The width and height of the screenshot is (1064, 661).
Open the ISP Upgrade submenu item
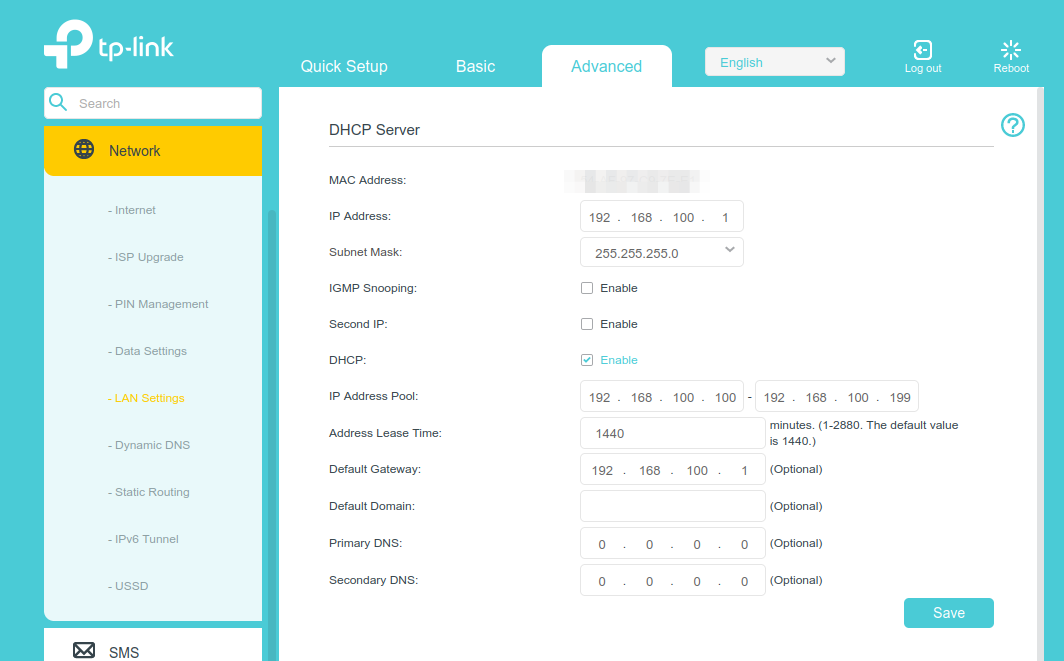point(145,257)
